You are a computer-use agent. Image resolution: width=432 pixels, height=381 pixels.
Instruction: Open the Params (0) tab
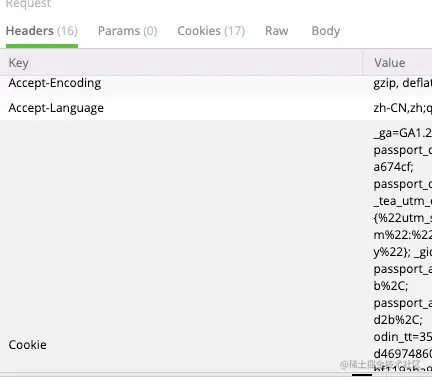point(127,31)
